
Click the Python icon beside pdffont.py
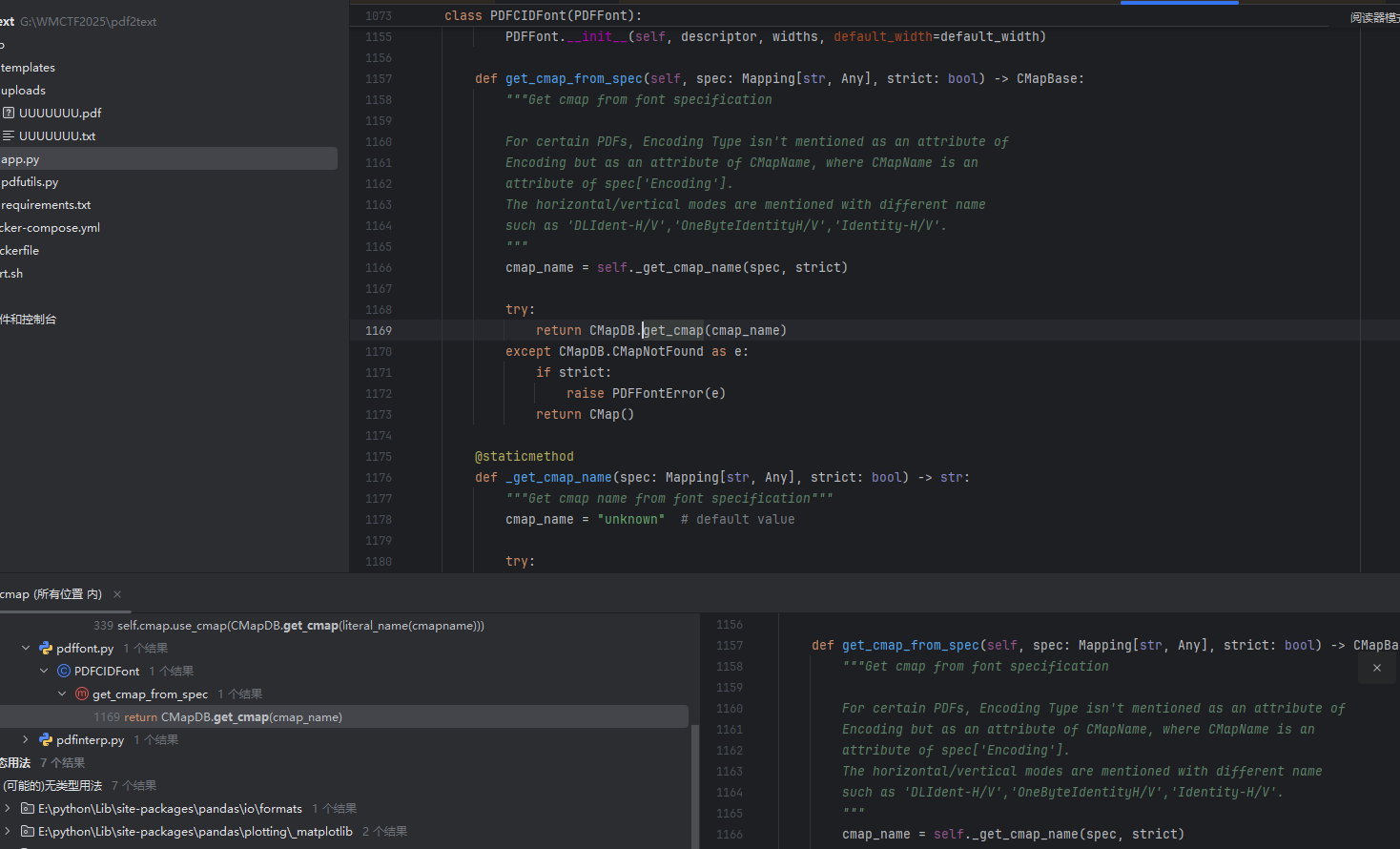[46, 648]
